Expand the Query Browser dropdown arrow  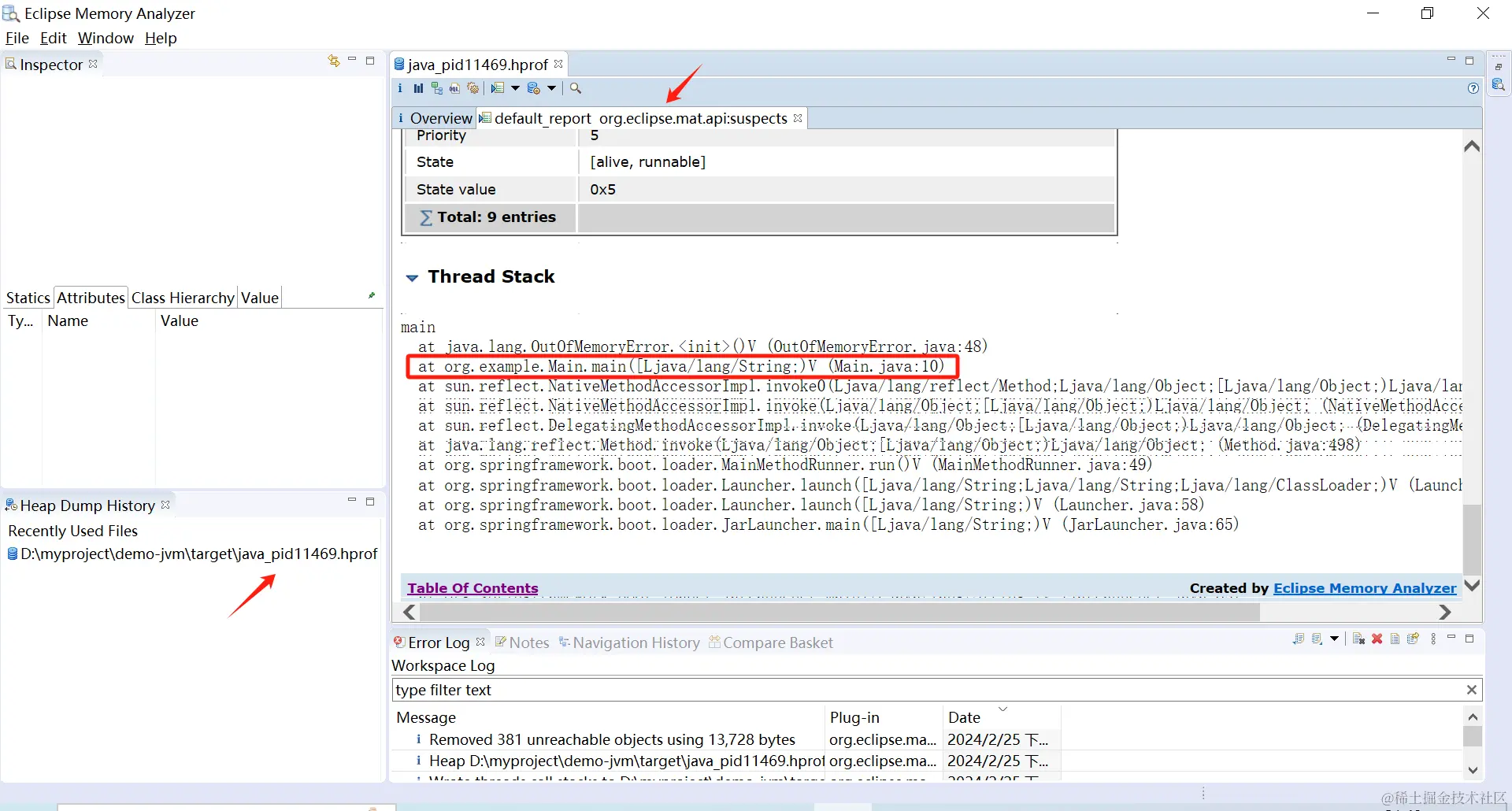[551, 88]
